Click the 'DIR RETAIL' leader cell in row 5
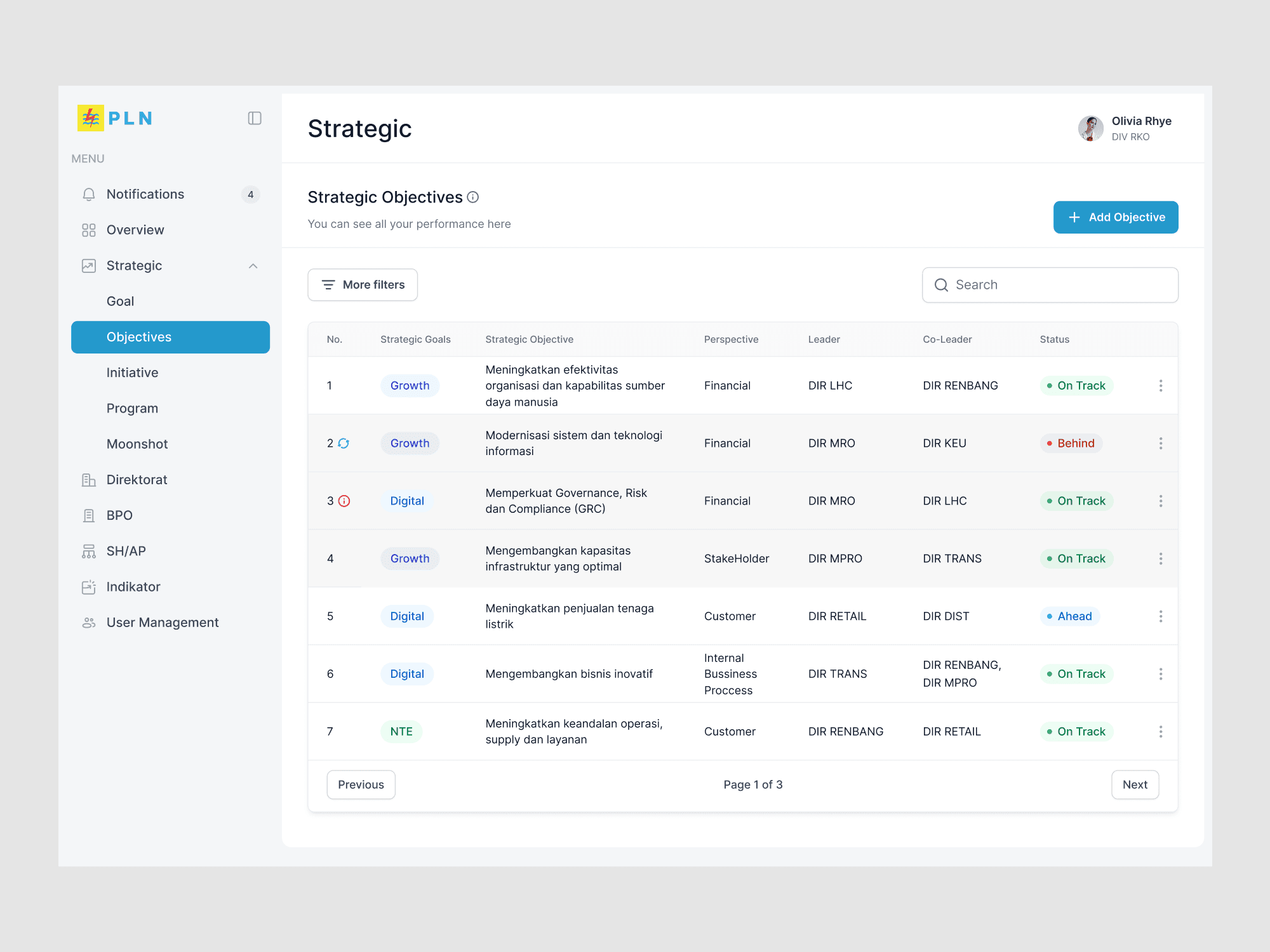Viewport: 1270px width, 952px height. pyautogui.click(x=837, y=616)
